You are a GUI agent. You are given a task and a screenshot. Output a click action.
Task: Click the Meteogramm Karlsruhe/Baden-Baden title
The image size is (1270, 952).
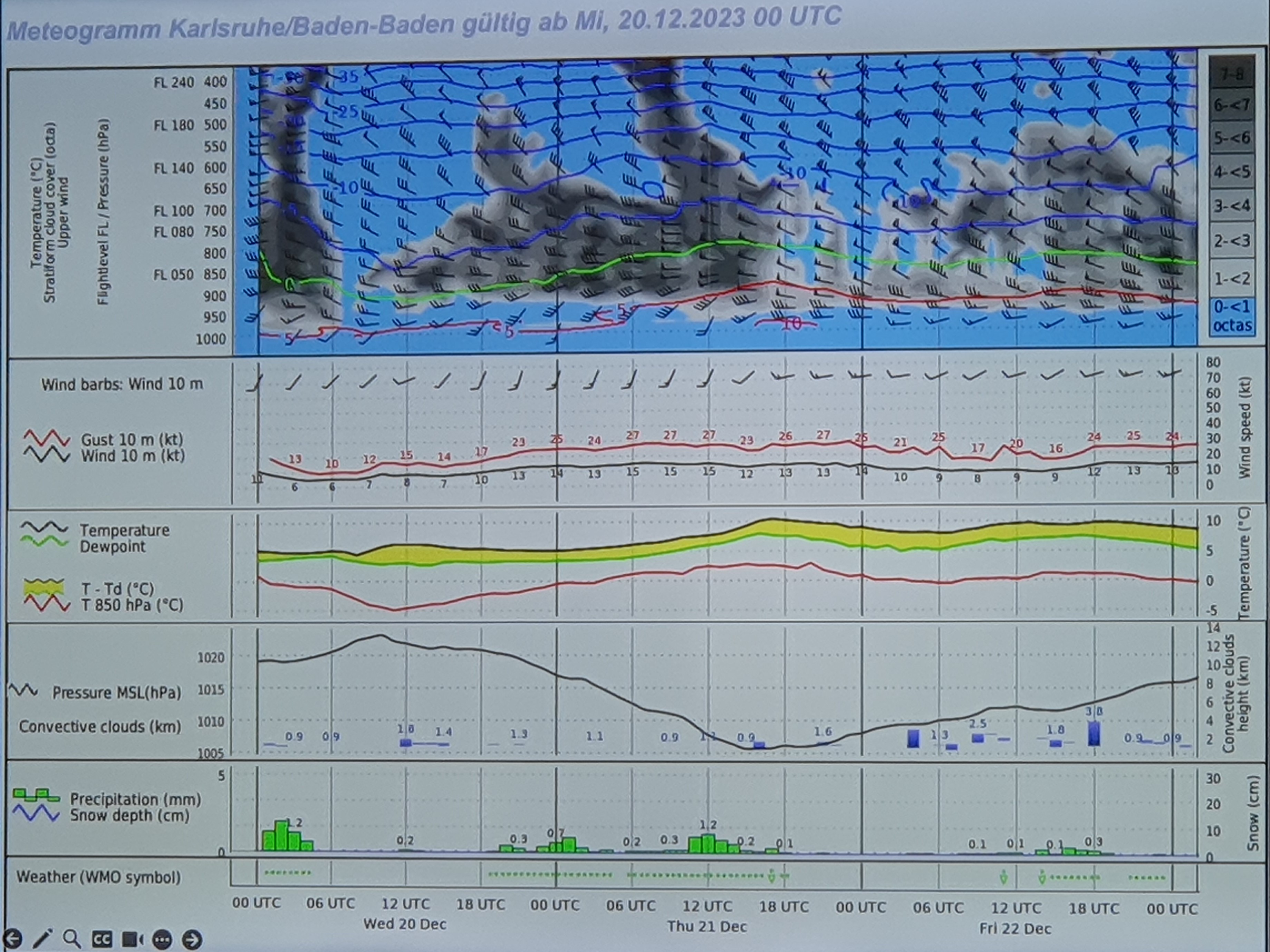424,24
